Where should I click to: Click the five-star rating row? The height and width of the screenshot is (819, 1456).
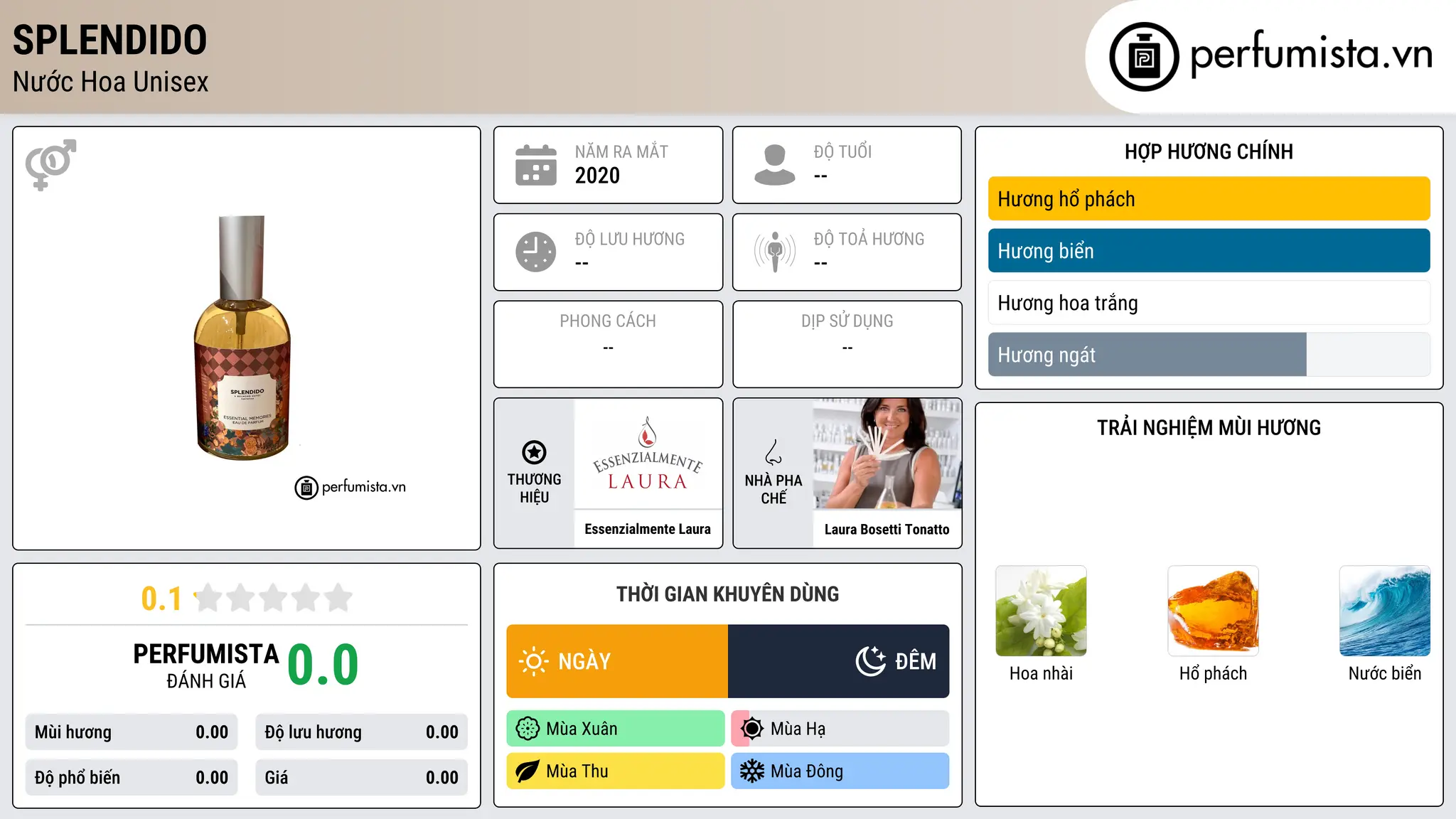[273, 598]
